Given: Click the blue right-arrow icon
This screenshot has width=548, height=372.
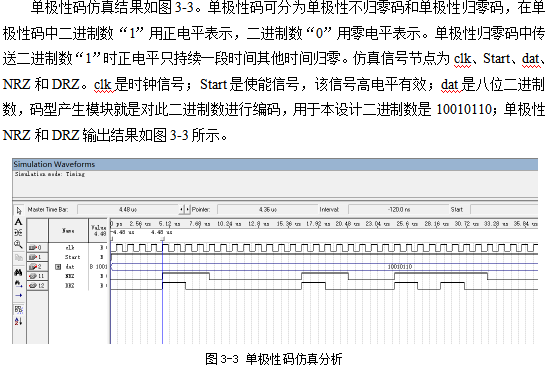Looking at the screenshot, I should pyautogui.click(x=19, y=295).
